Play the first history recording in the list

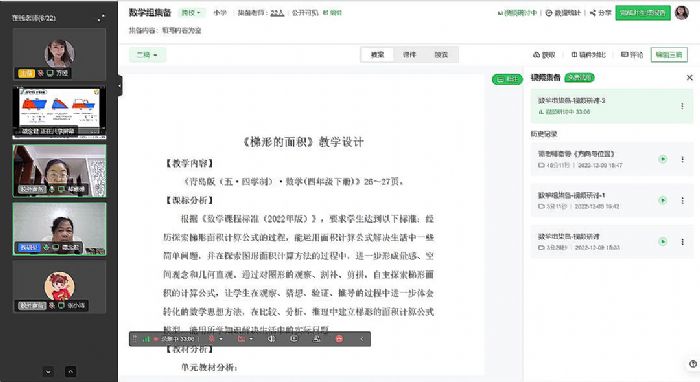[663, 159]
